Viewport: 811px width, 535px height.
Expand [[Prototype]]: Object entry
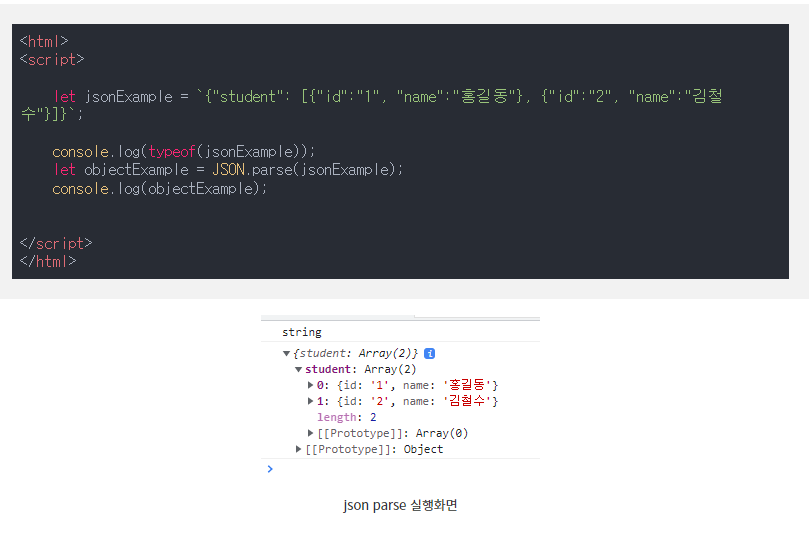(298, 449)
